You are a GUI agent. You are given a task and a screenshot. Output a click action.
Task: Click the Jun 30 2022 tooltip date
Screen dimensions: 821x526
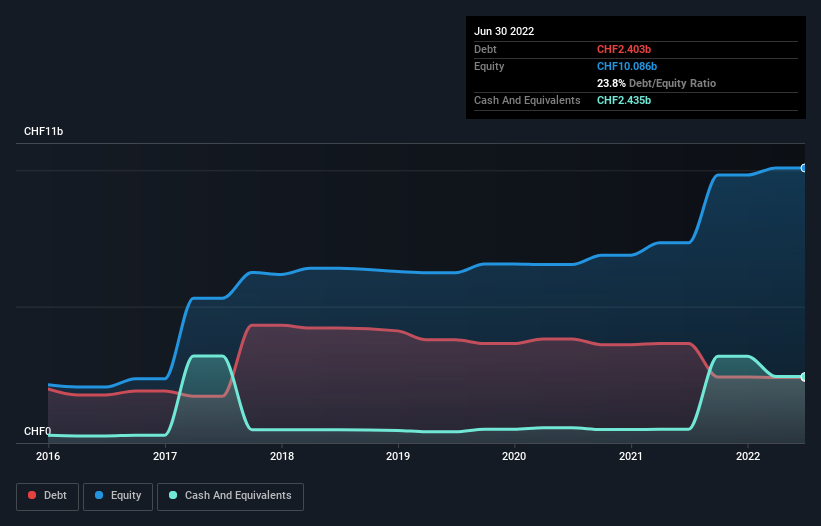pos(504,31)
